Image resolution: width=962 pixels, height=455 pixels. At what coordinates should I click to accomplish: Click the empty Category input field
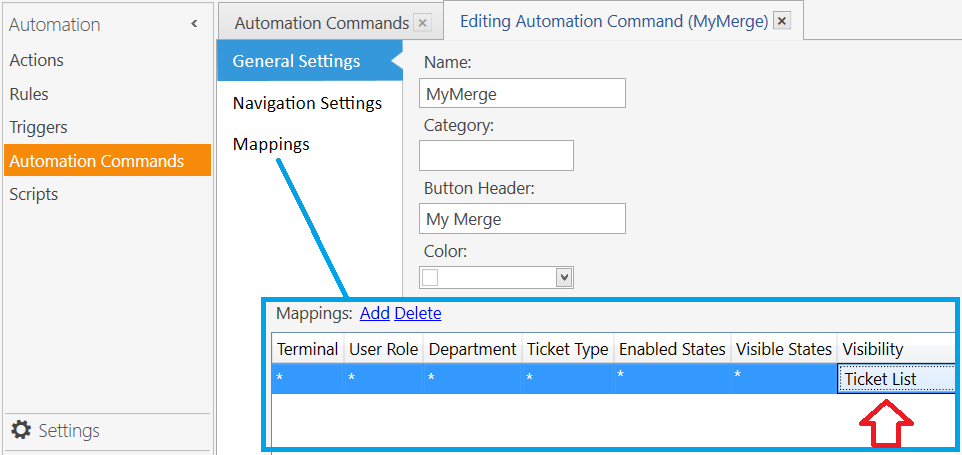[496, 156]
